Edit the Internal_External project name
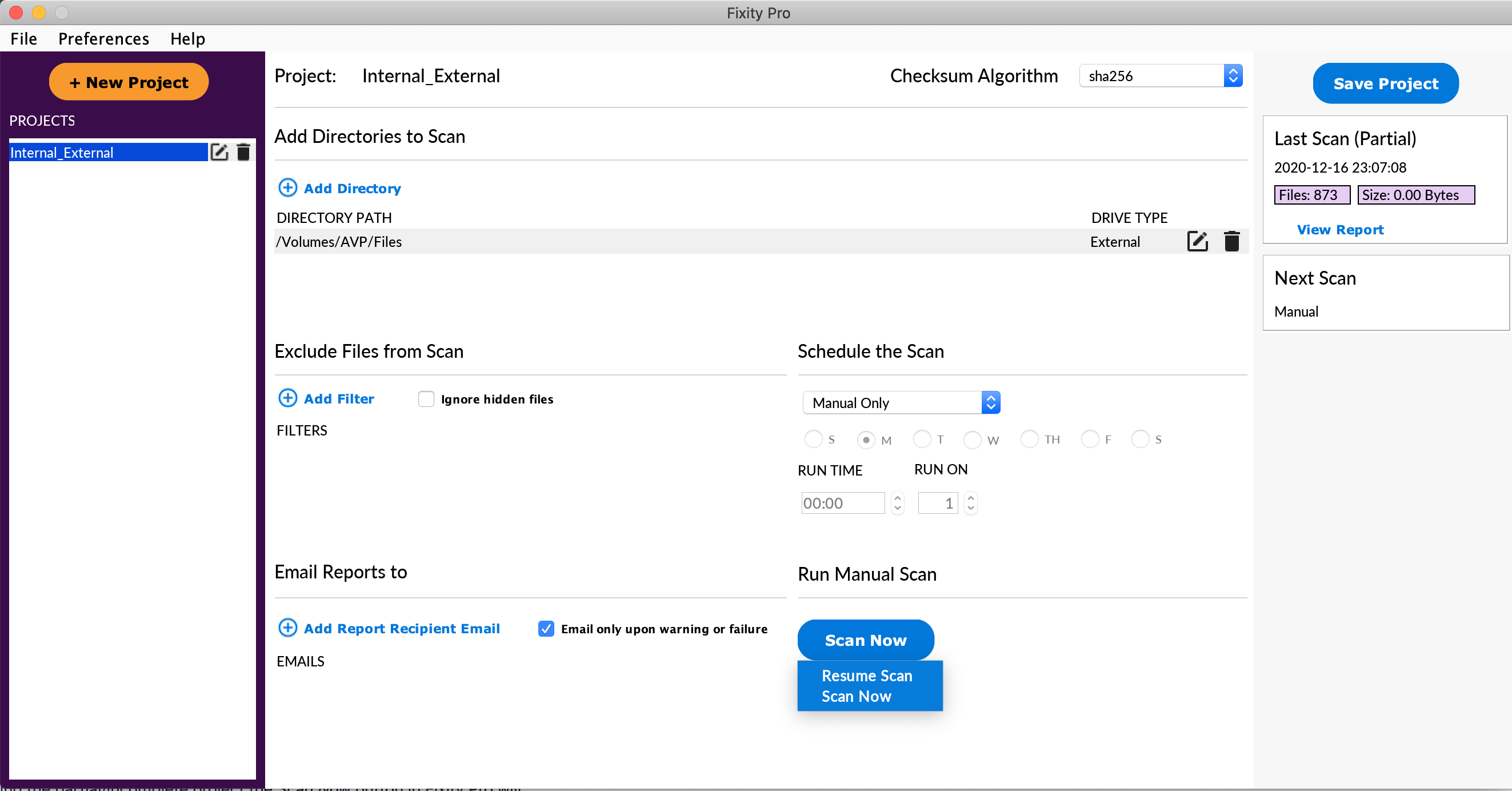The width and height of the screenshot is (1512, 791). (219, 152)
